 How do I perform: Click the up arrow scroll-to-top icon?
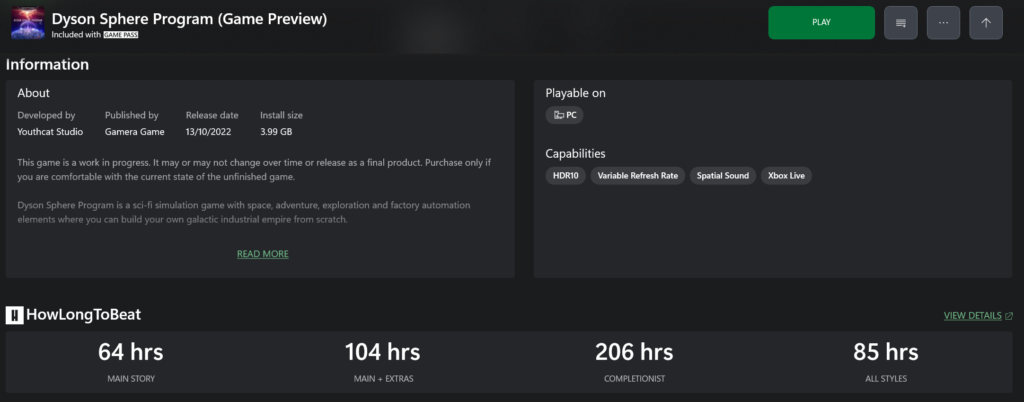click(986, 22)
